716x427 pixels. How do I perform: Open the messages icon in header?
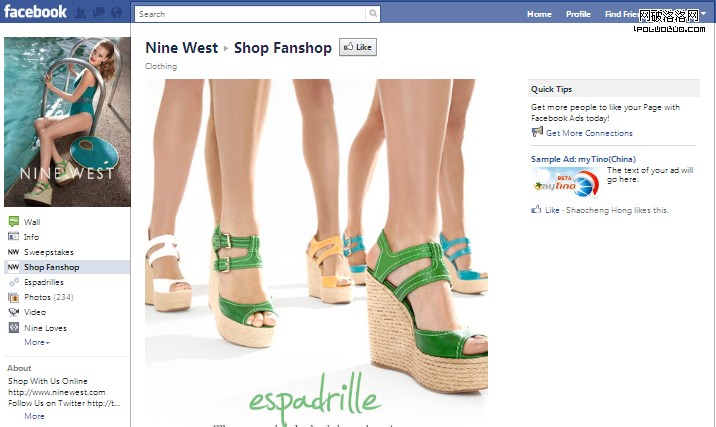(x=99, y=12)
